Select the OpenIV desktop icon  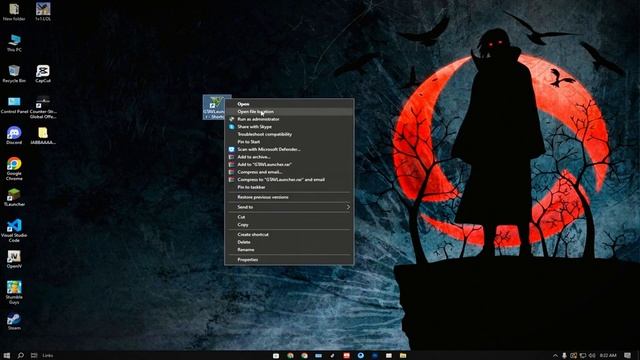point(14,260)
